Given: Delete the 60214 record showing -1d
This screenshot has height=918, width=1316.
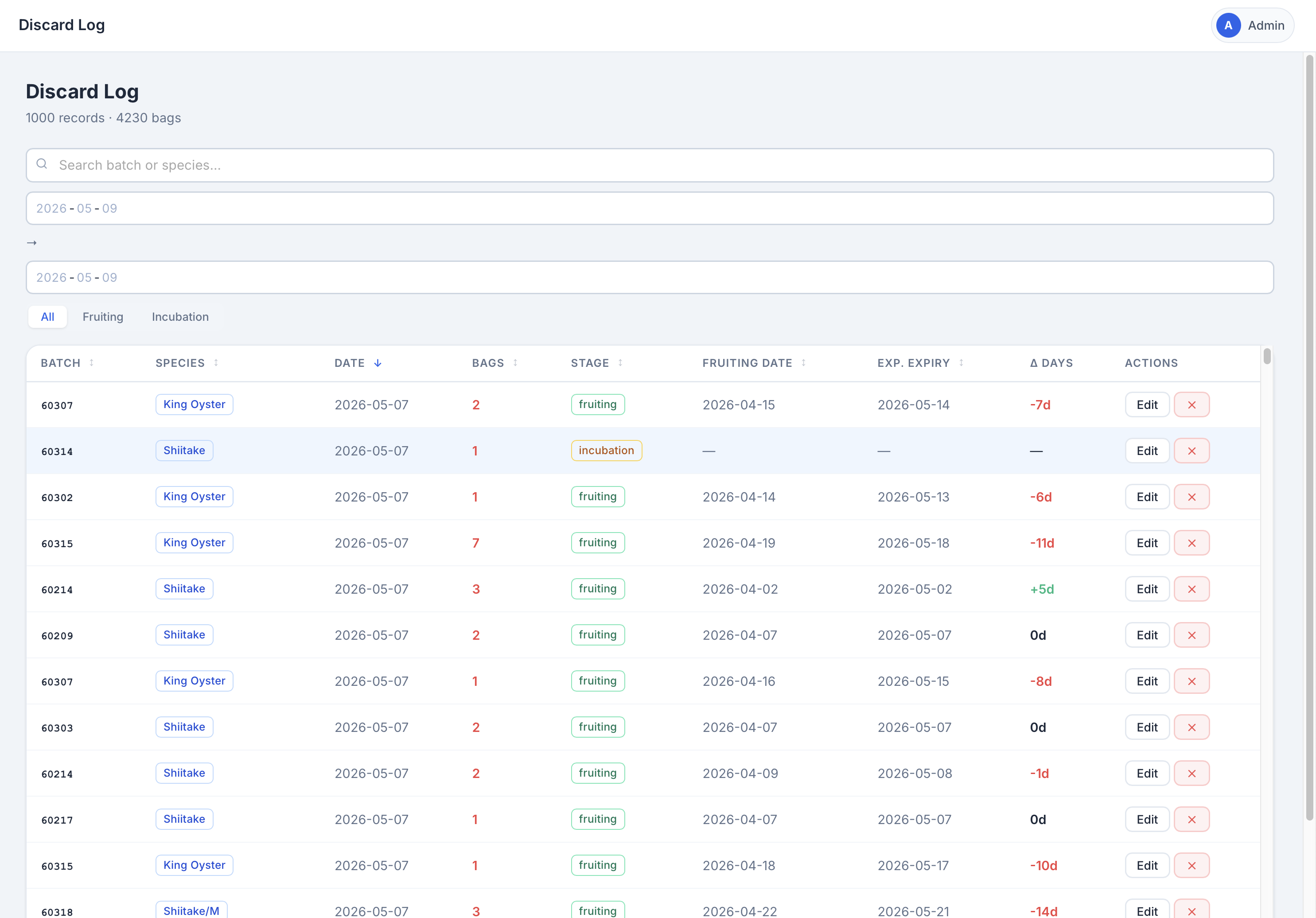Looking at the screenshot, I should (1191, 773).
